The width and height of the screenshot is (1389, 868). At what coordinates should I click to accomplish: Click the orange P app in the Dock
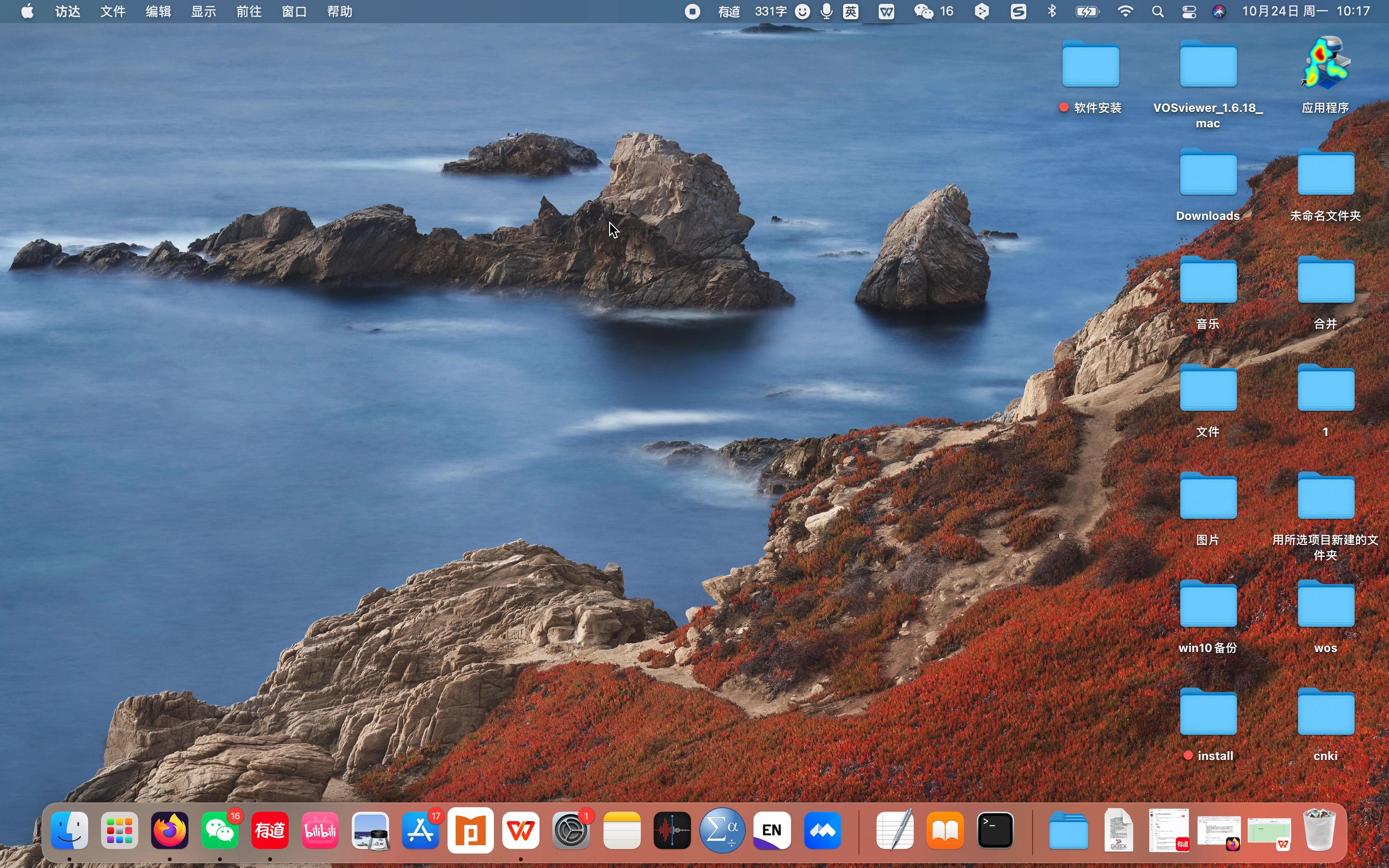pos(471,830)
